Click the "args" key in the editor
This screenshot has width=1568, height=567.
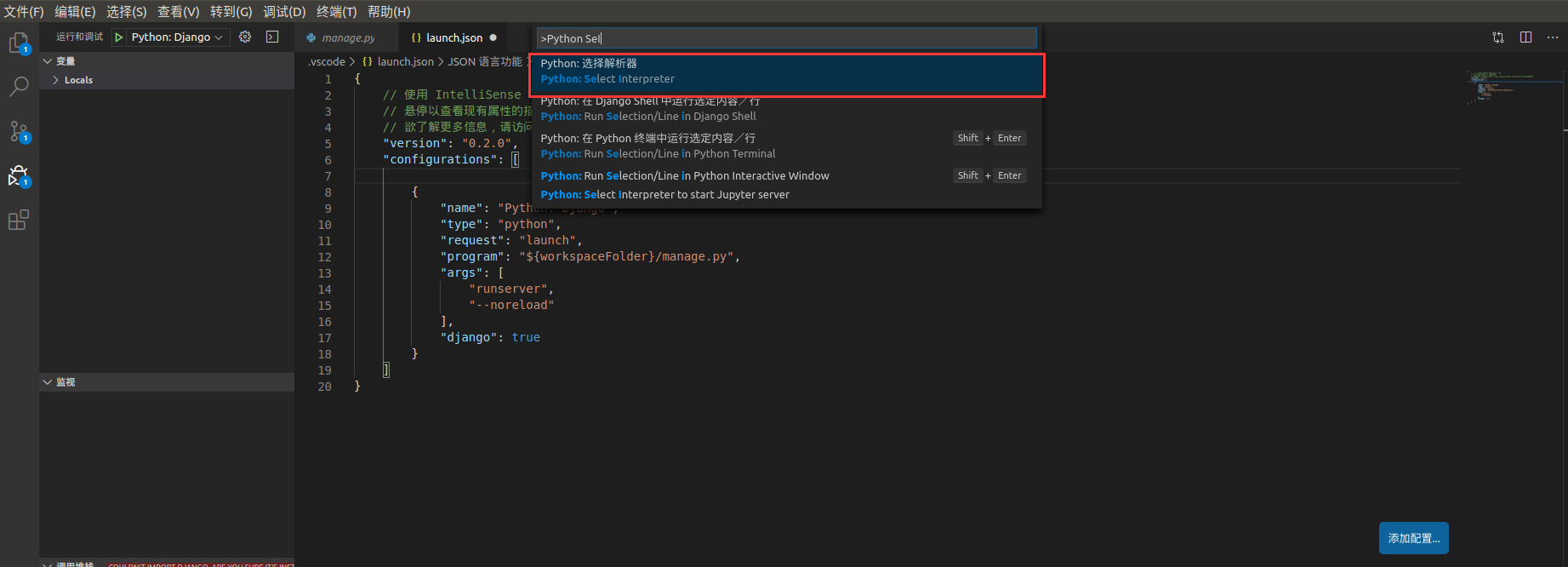click(462, 272)
